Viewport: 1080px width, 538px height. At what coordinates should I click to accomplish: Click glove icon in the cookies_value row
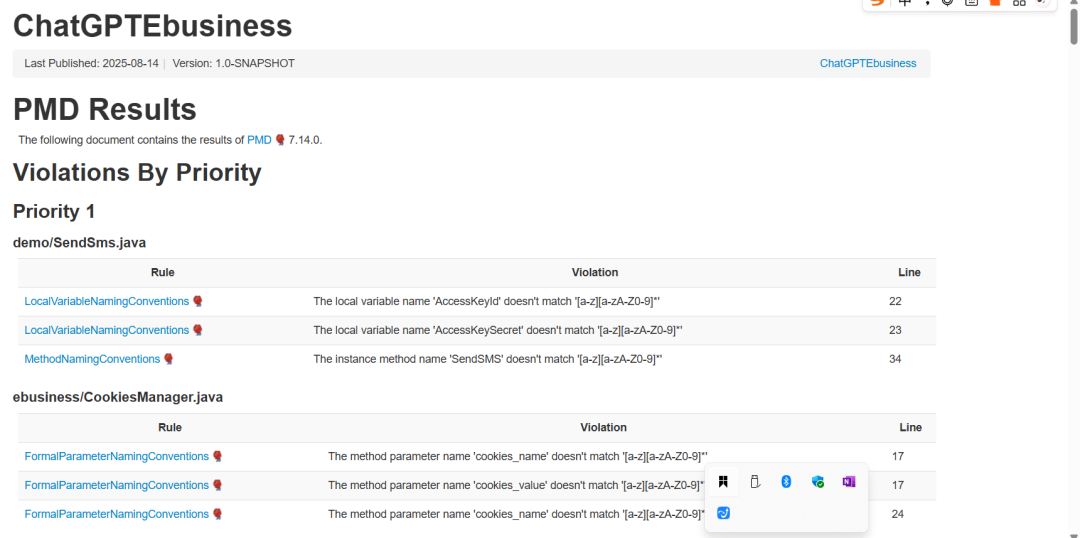(218, 485)
